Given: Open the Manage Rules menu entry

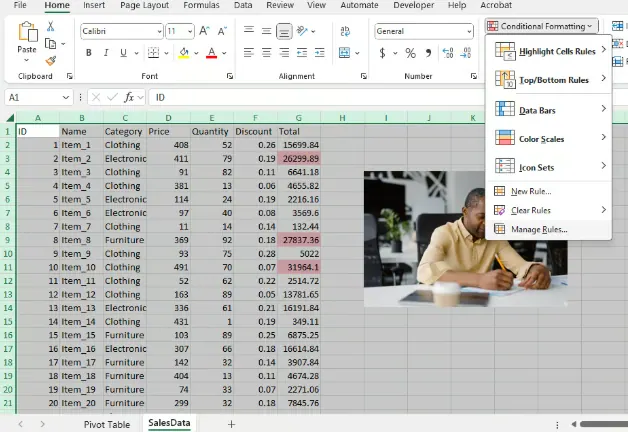Looking at the screenshot, I should coord(538,229).
